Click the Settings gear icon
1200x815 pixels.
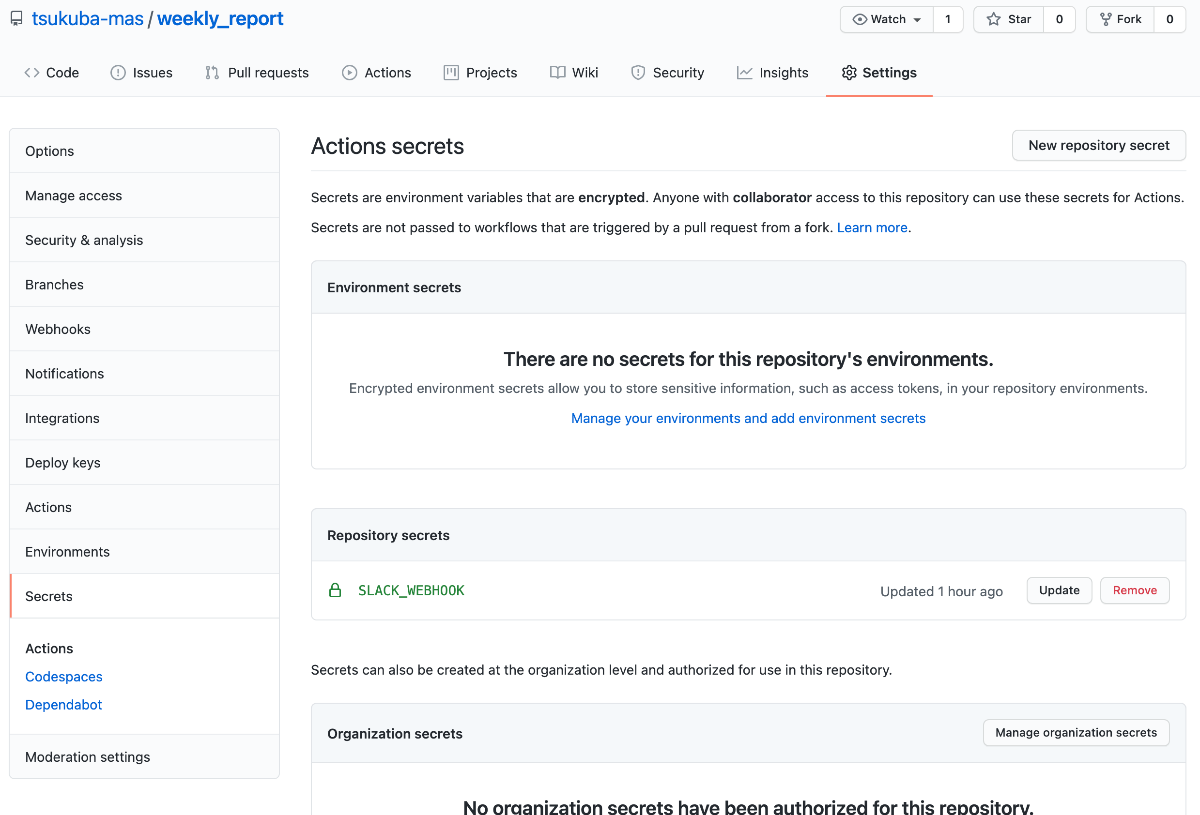849,73
